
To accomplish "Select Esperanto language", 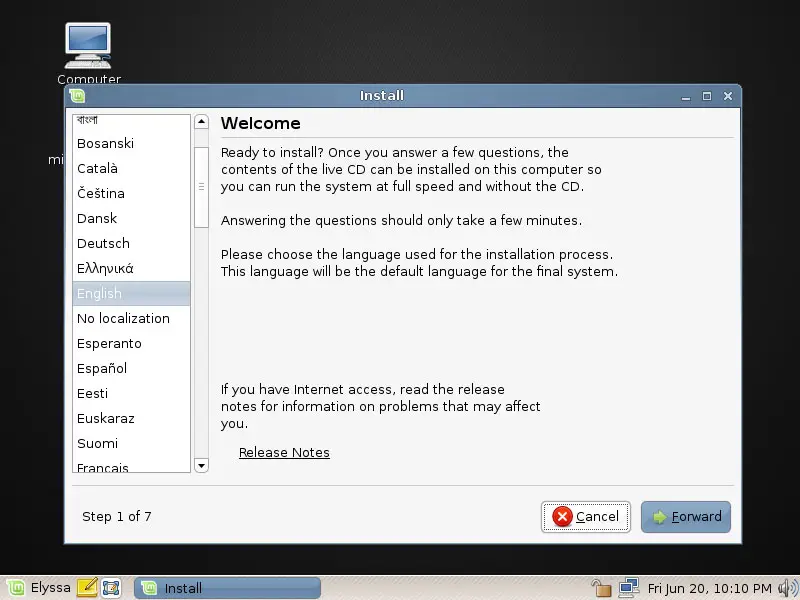I will pyautogui.click(x=131, y=343).
